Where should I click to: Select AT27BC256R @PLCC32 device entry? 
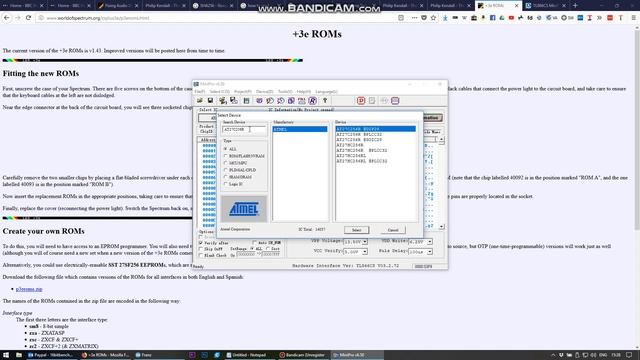pos(362,150)
